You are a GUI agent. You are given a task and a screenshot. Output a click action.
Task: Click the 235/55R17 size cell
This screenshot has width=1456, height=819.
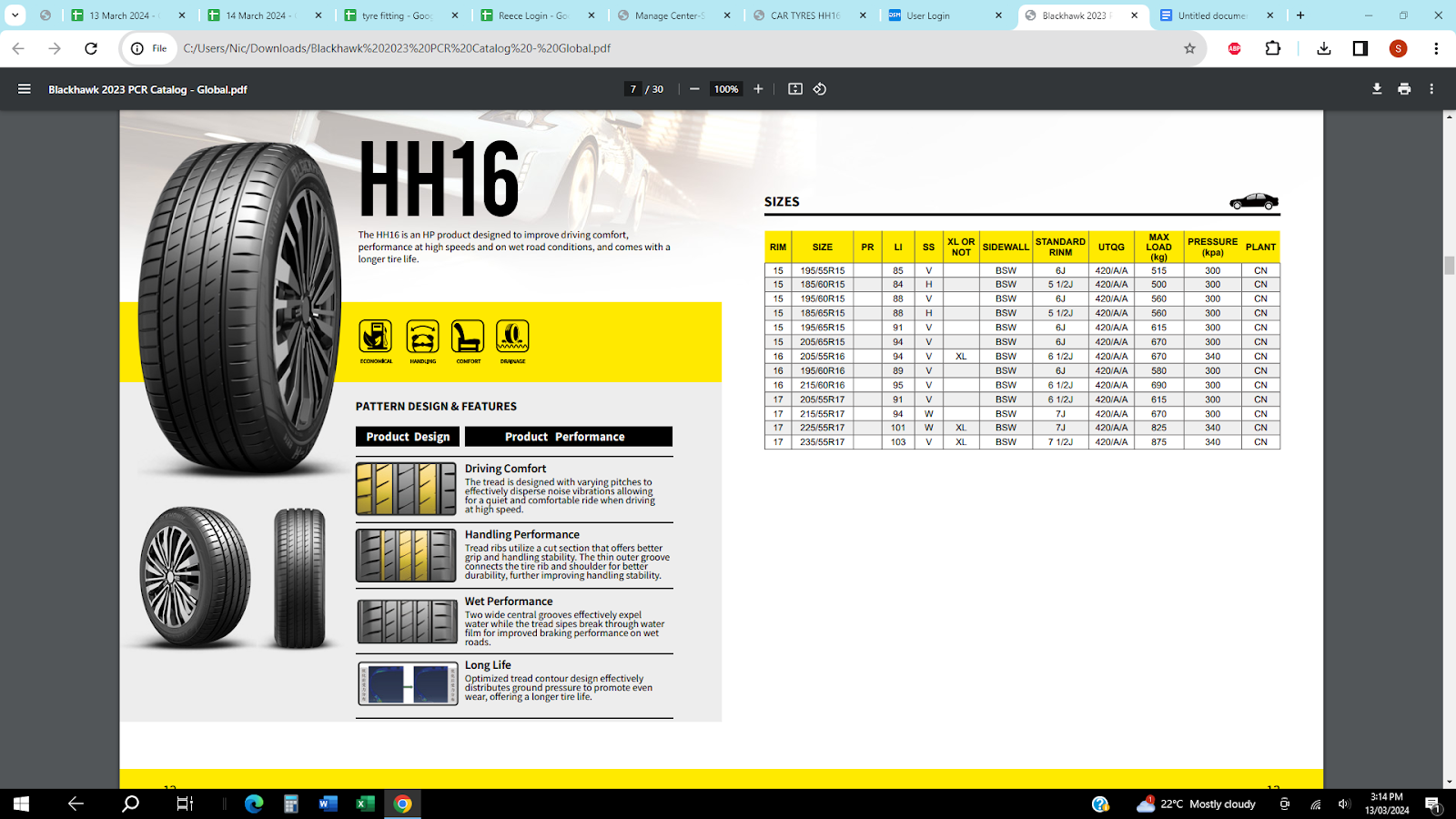(x=823, y=442)
